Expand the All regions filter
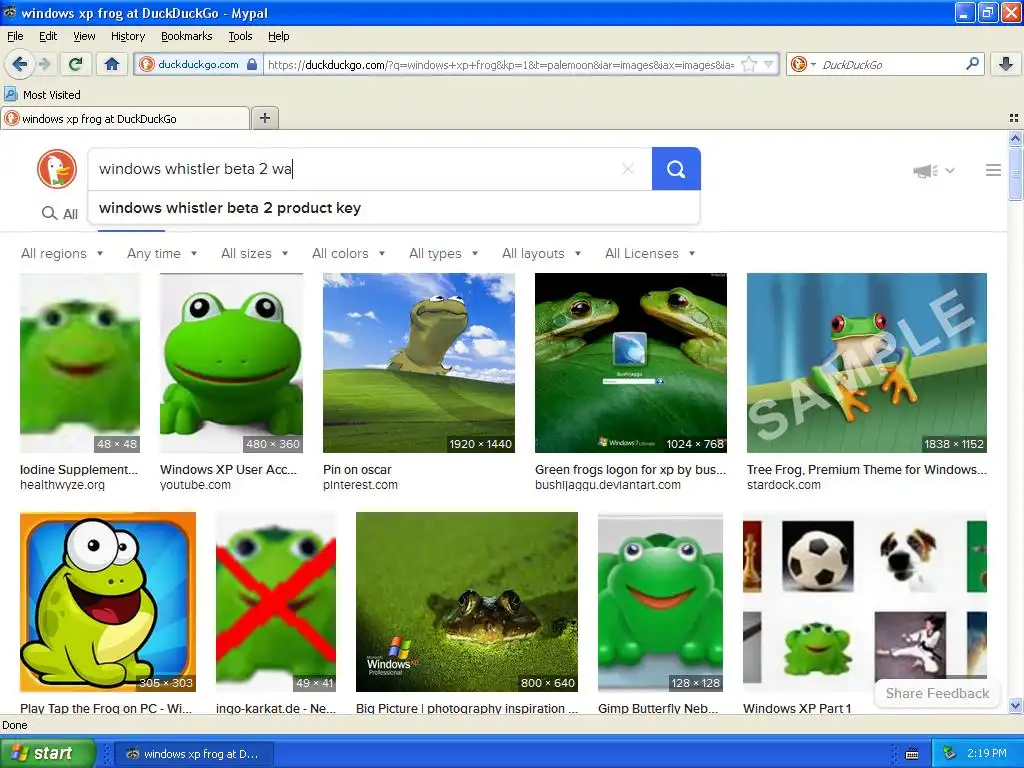The width and height of the screenshot is (1024, 768). pyautogui.click(x=62, y=253)
